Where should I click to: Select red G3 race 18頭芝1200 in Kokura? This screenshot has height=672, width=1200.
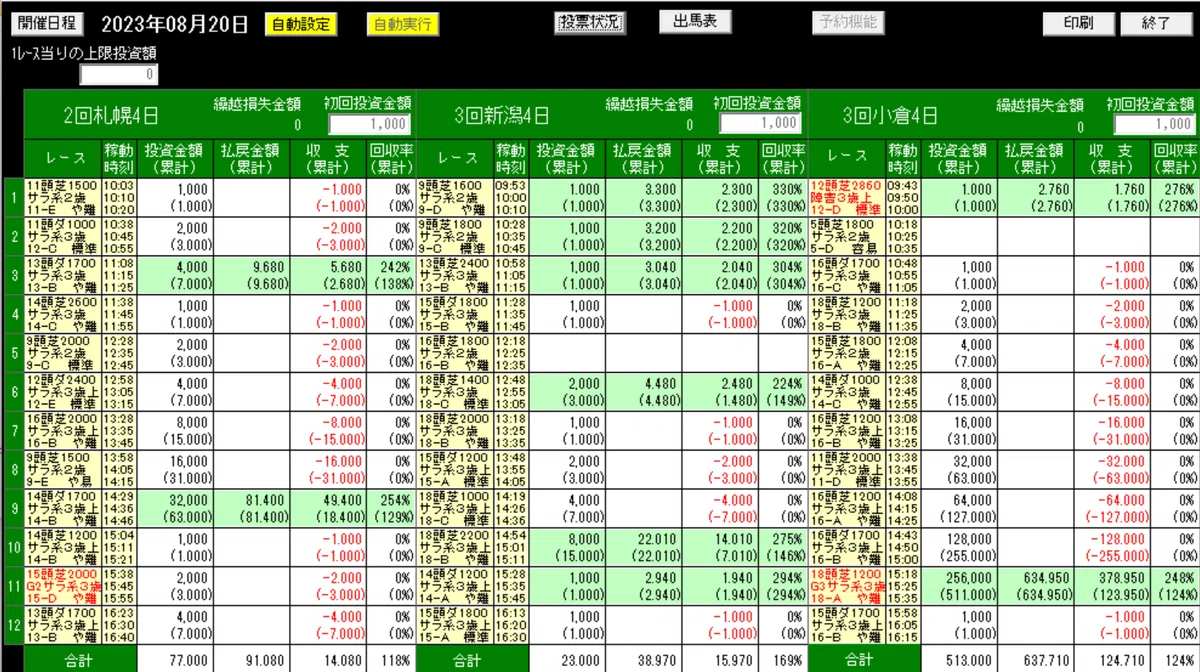click(x=846, y=586)
